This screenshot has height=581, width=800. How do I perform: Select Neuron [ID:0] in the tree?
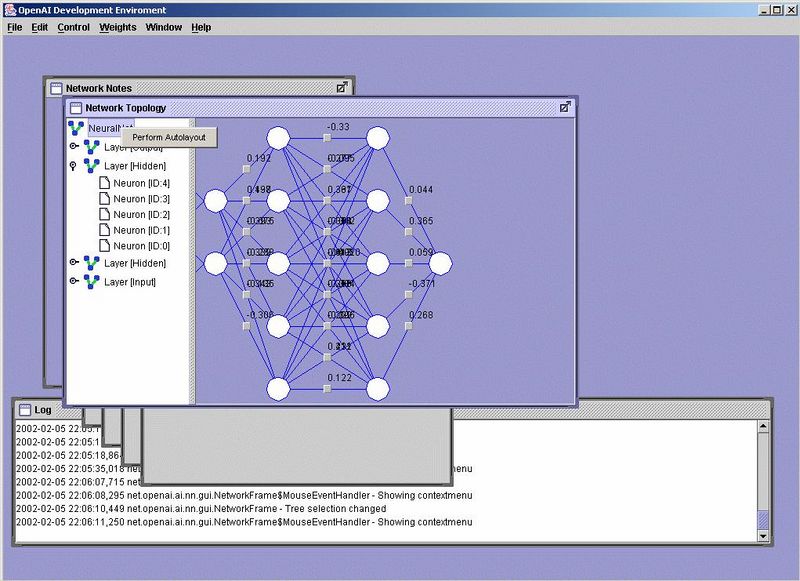tap(141, 246)
